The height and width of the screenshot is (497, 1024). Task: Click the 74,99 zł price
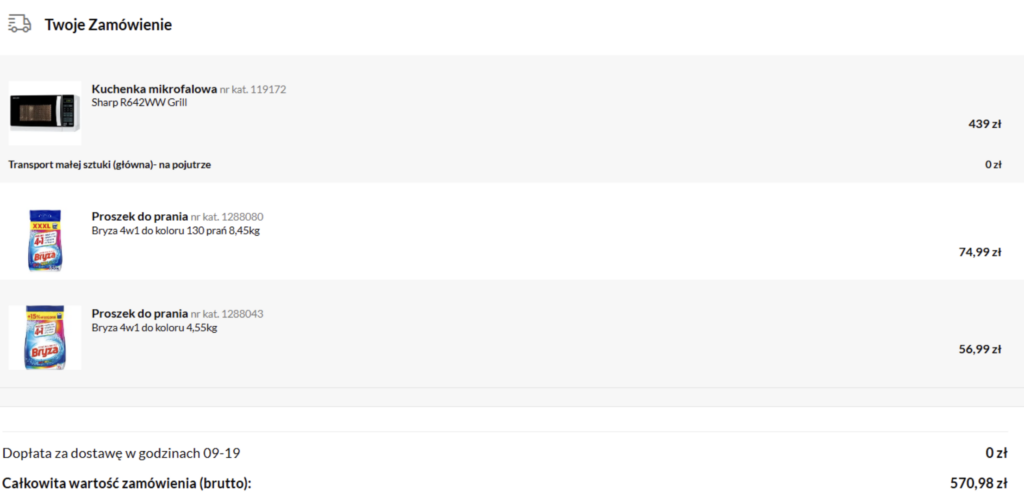pyautogui.click(x=980, y=252)
